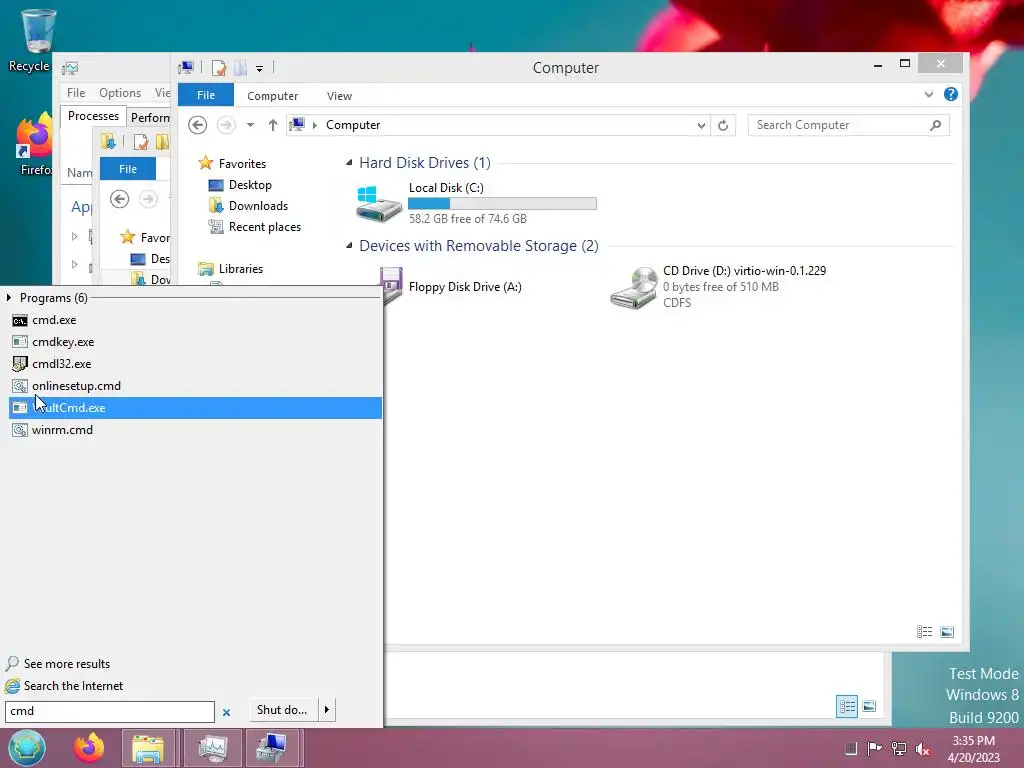The image size is (1024, 768).
Task: Open View ribbon tab
Action: (x=339, y=96)
